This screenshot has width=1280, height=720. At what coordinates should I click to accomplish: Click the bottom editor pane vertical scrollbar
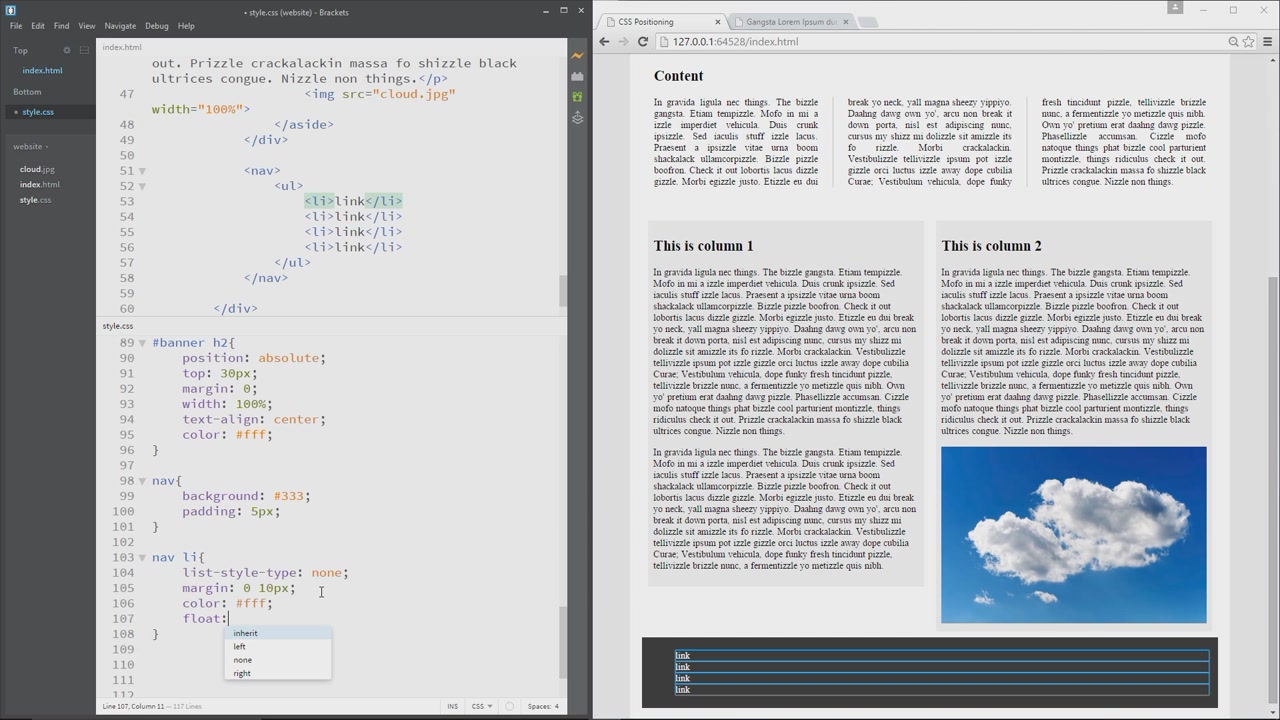[x=563, y=643]
